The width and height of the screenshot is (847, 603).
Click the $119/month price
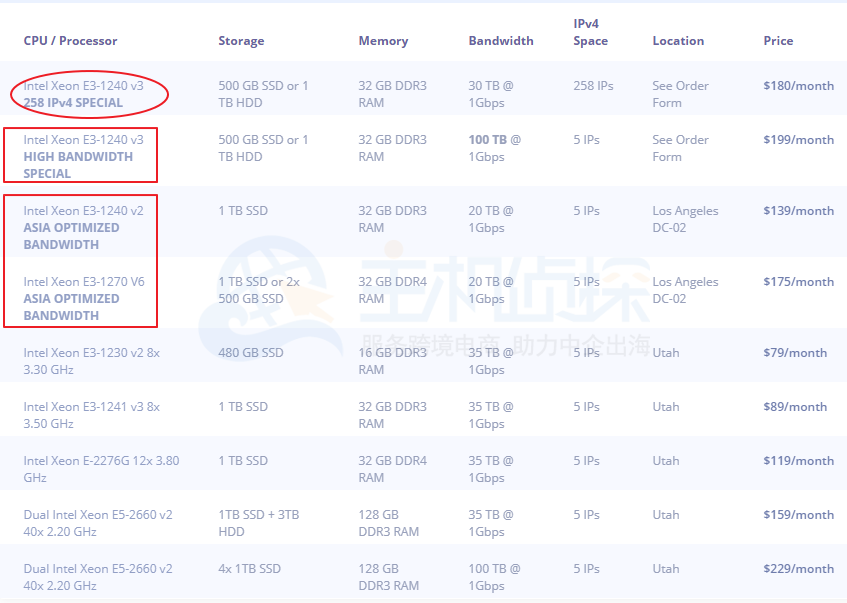coord(798,461)
